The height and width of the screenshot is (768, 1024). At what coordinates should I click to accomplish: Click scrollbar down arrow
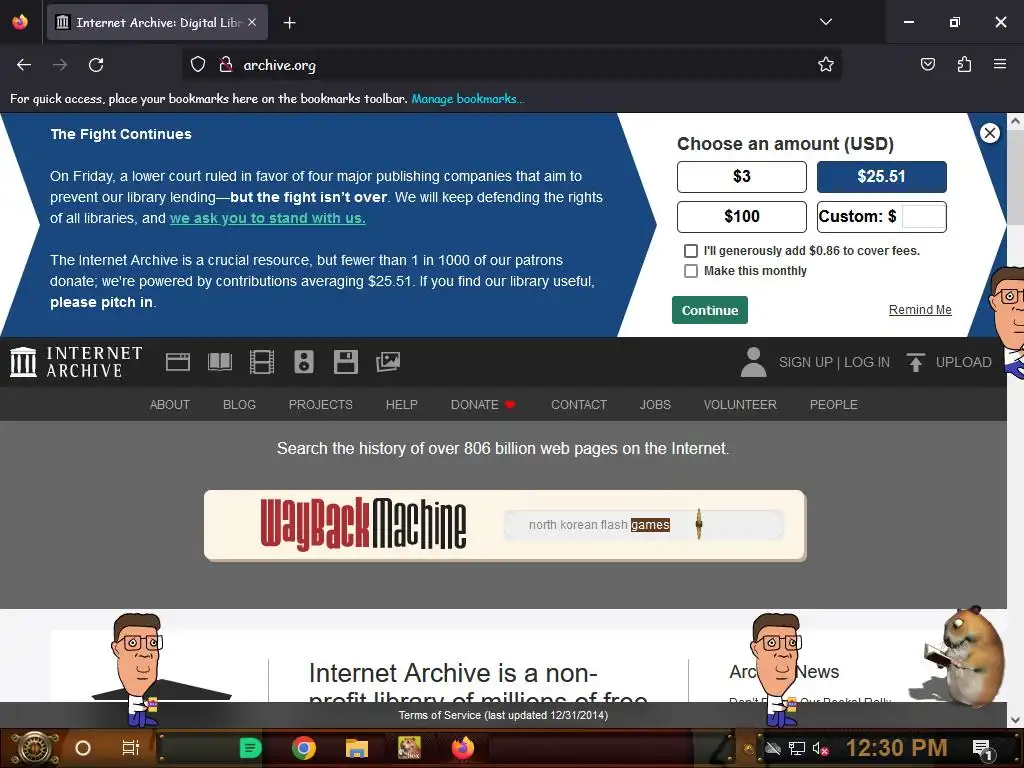[x=1015, y=720]
